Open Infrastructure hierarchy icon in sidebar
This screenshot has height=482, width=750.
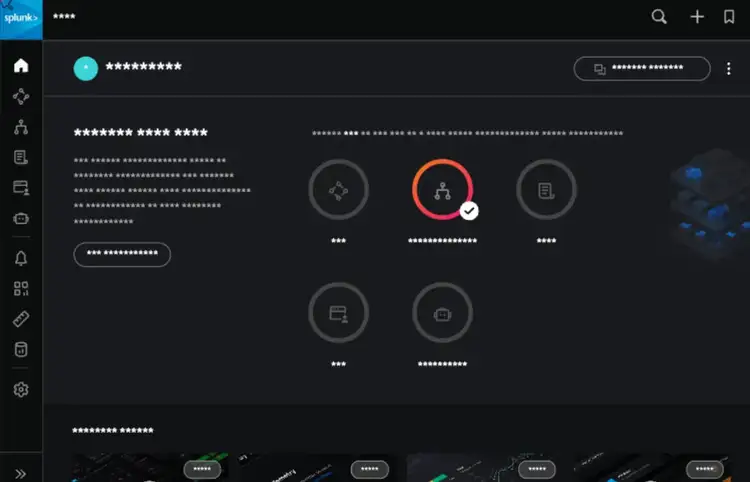pos(21,127)
